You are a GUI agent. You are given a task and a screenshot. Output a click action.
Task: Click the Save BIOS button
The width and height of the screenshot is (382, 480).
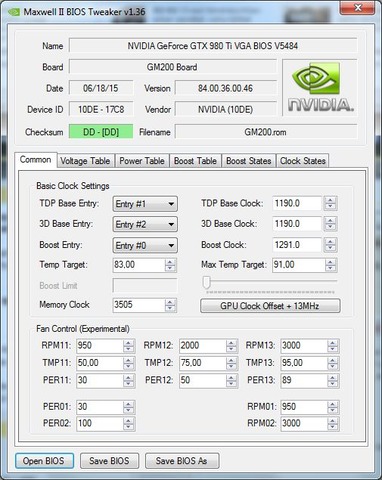point(109,461)
